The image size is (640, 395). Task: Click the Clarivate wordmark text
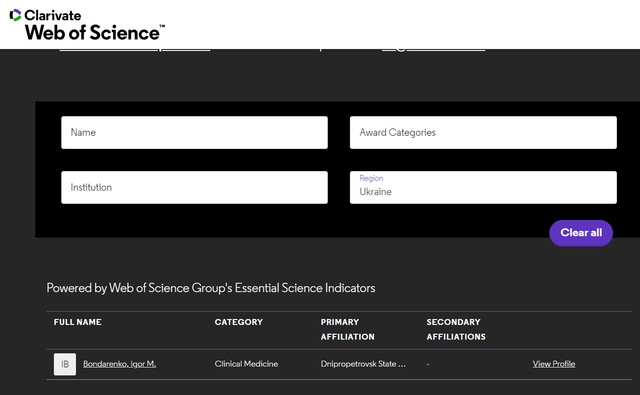click(53, 16)
